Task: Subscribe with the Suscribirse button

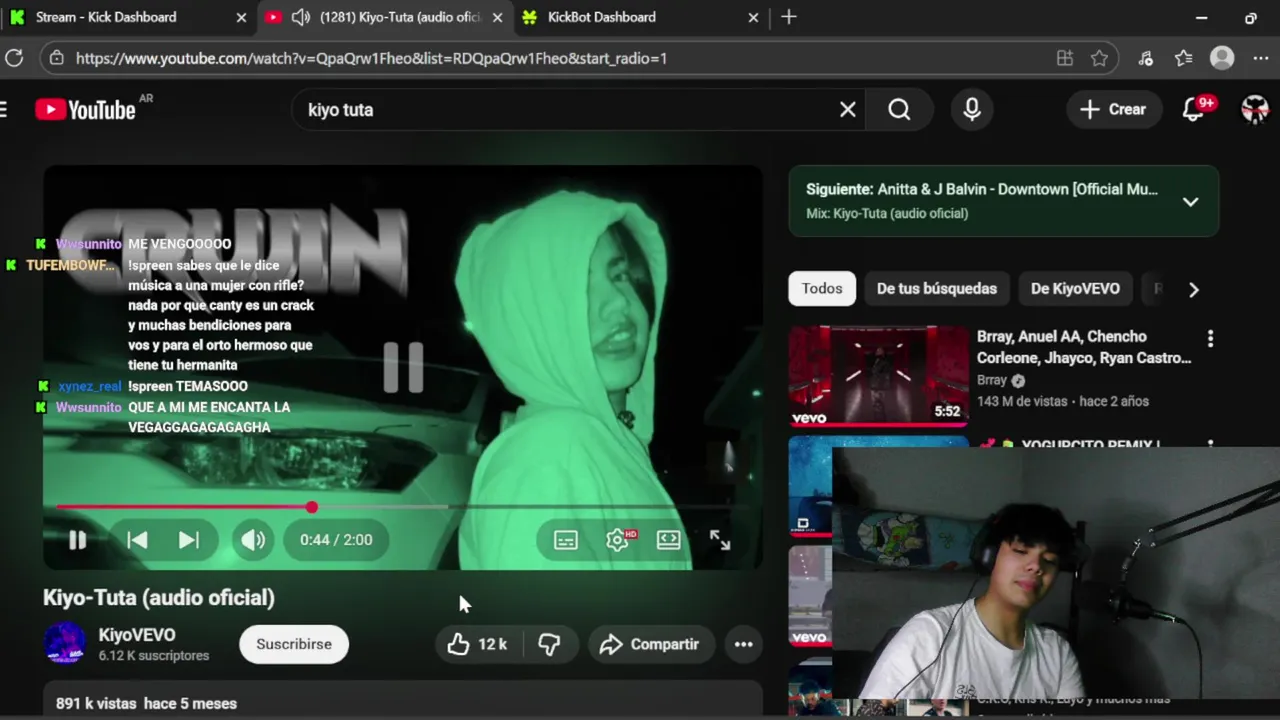Action: click(294, 644)
